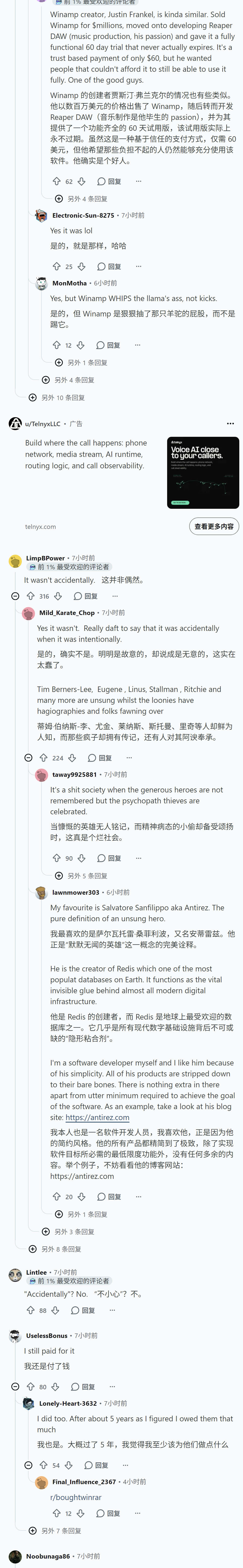Image resolution: width=243 pixels, height=1568 pixels.
Task: Collapse the Mild_Karate_Chop reply thread
Action: click(29, 758)
